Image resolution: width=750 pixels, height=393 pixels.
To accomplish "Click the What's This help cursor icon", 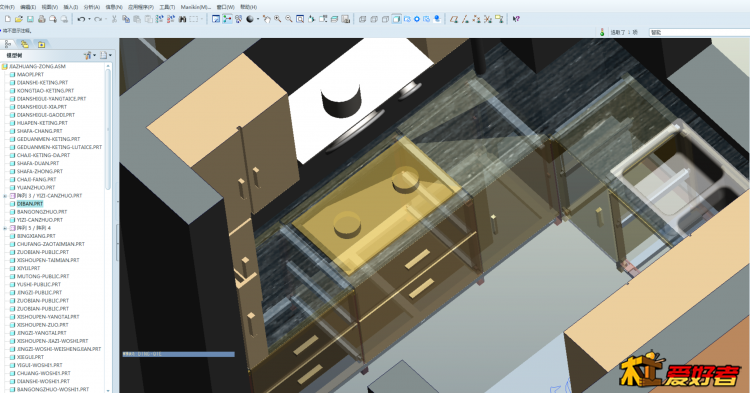I will click(516, 19).
